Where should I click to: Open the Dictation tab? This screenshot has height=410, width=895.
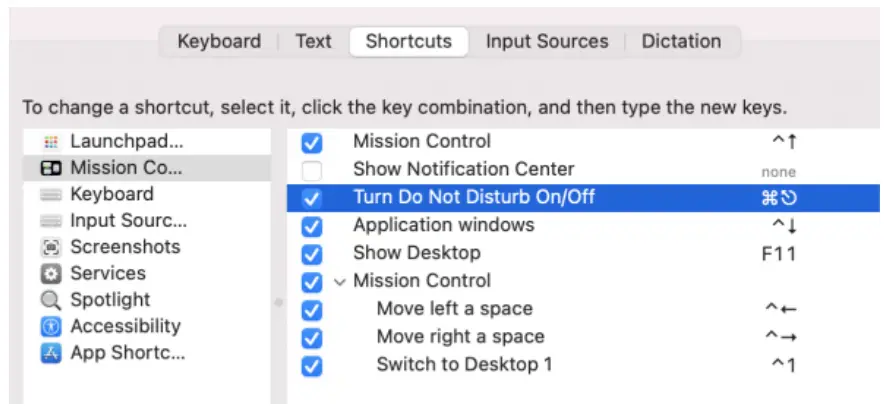click(x=681, y=41)
